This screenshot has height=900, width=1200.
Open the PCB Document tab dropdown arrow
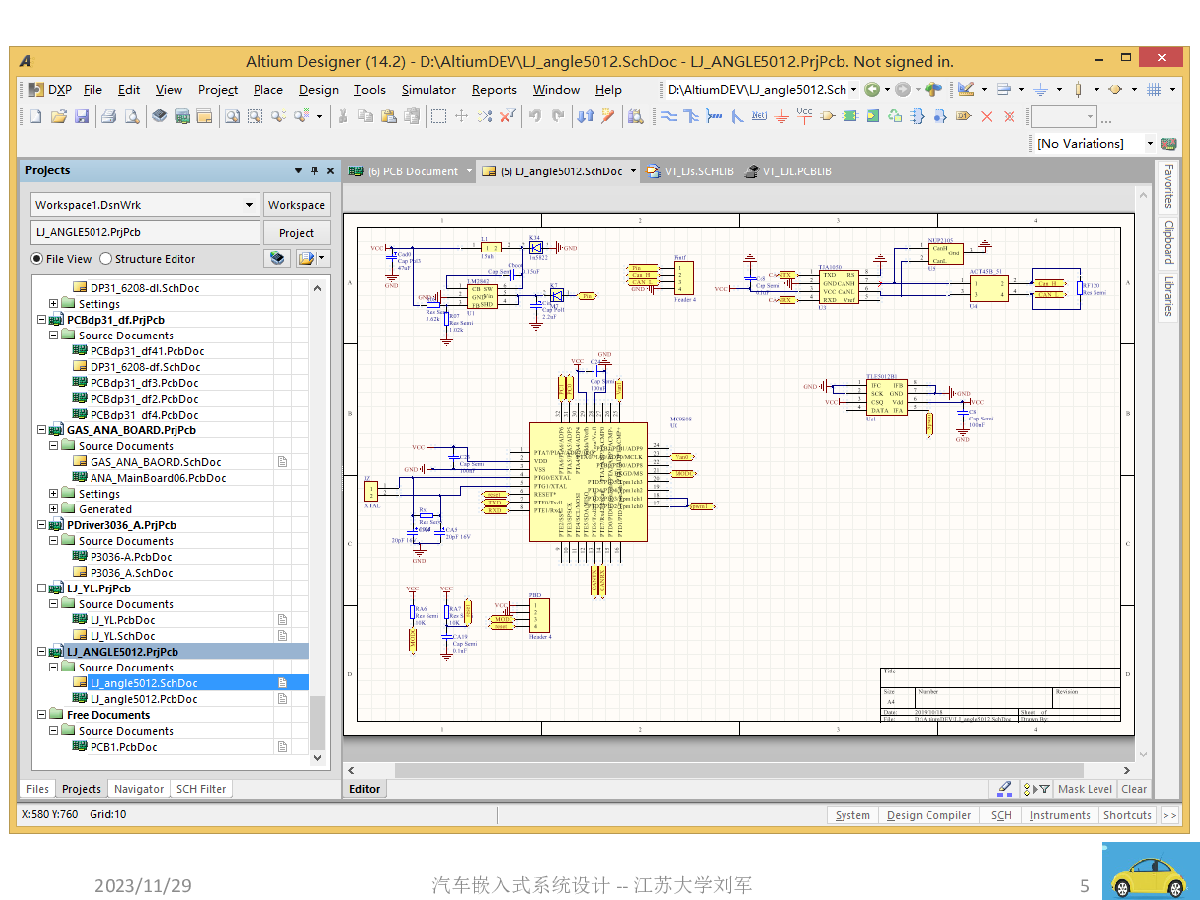469,171
